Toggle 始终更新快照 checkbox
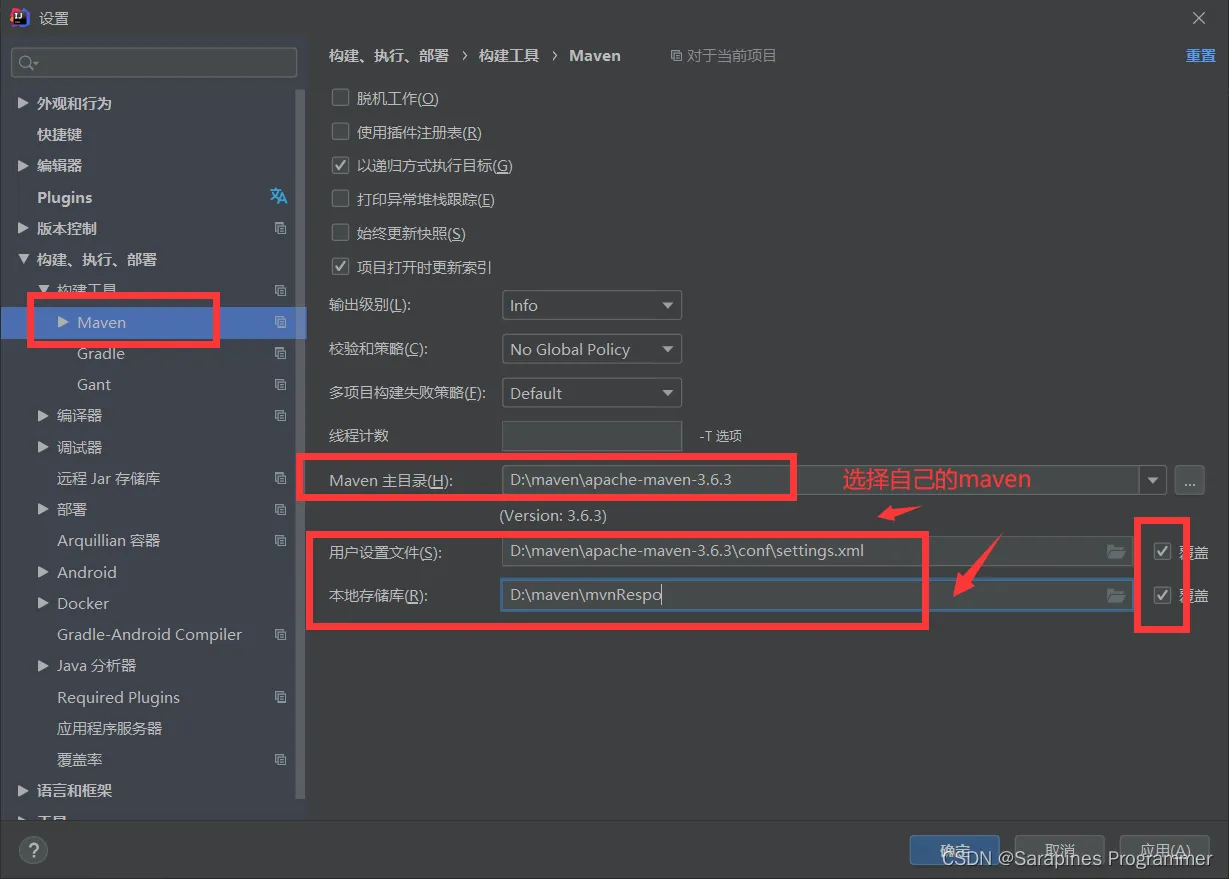This screenshot has width=1229, height=879. click(340, 233)
